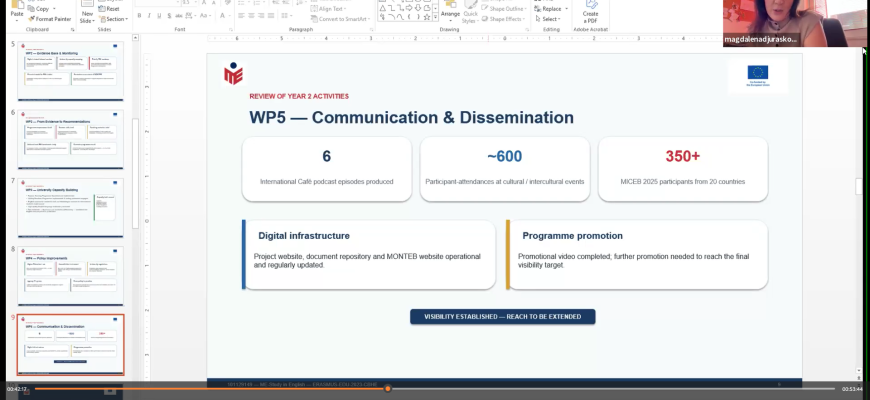Toggle text Shadow formatting

pyautogui.click(x=169, y=16)
